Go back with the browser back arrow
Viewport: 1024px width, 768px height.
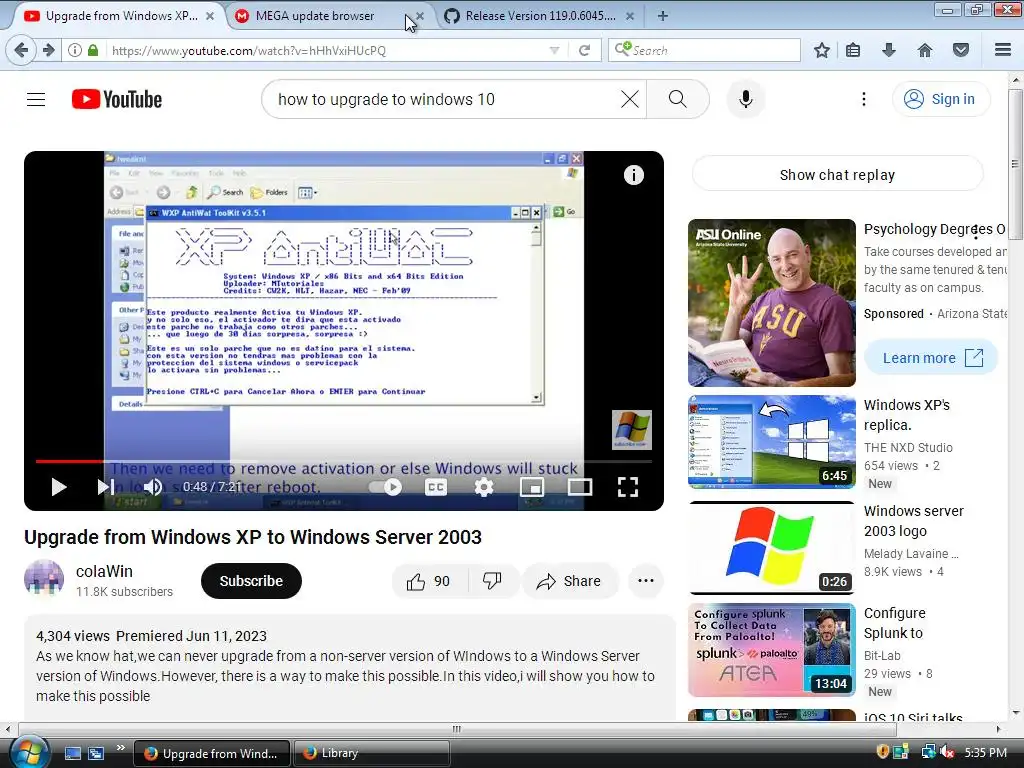(x=21, y=50)
